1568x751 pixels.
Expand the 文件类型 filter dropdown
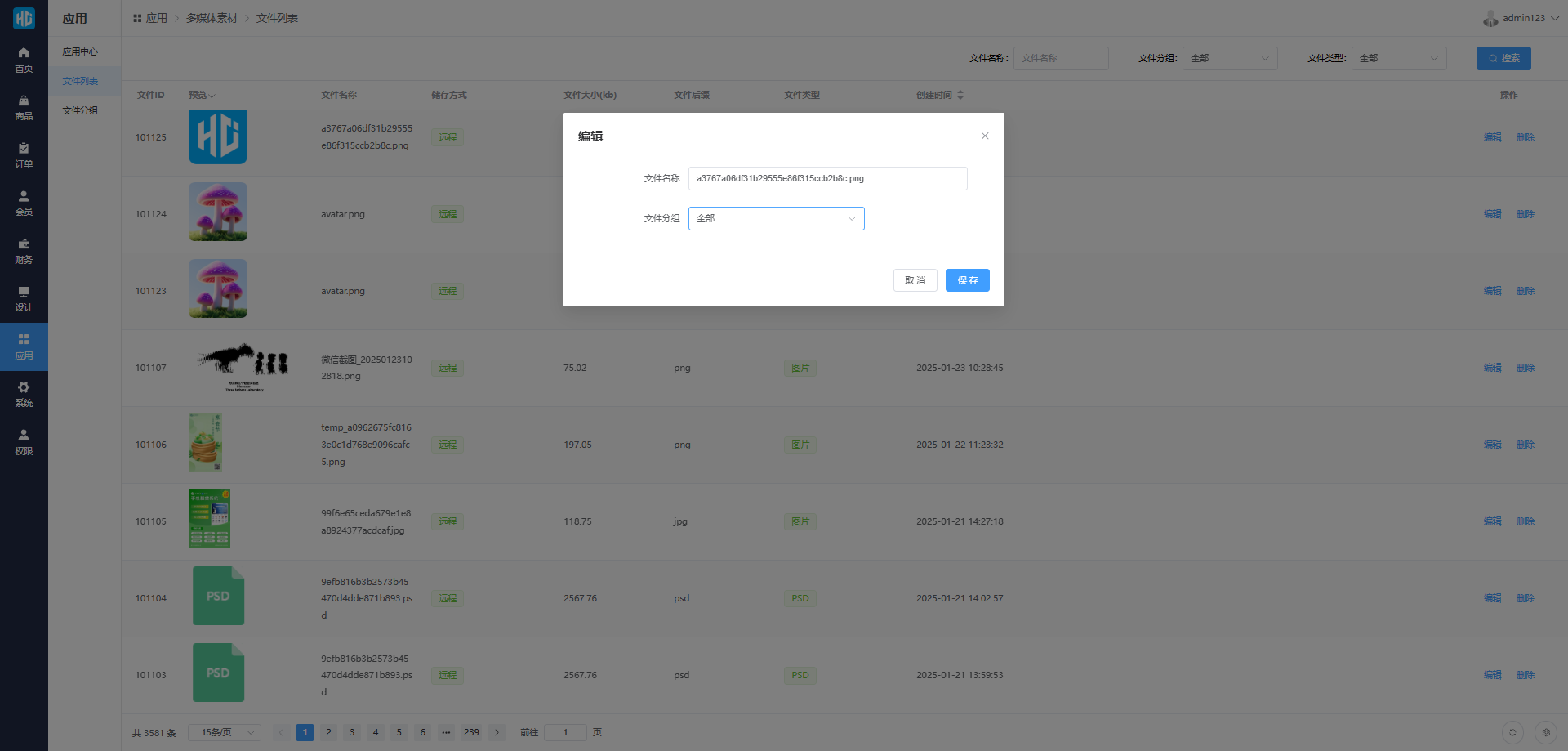tap(1398, 58)
